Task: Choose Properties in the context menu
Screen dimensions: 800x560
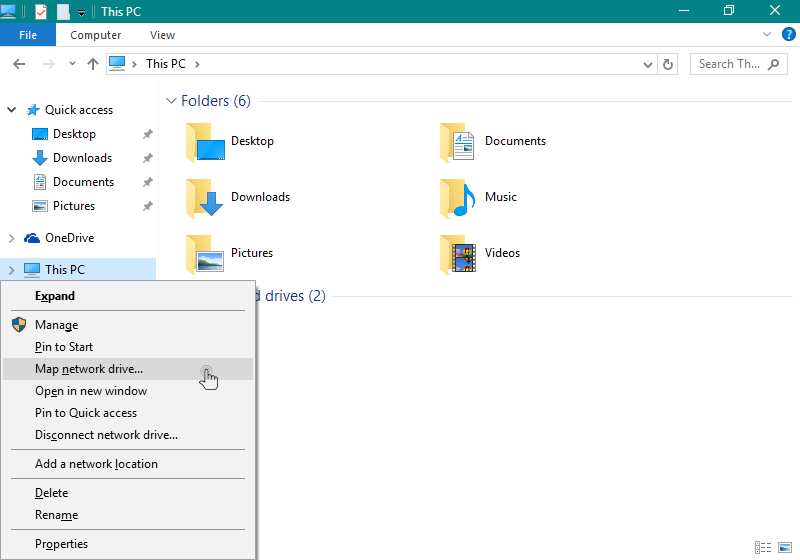Action: click(128, 544)
